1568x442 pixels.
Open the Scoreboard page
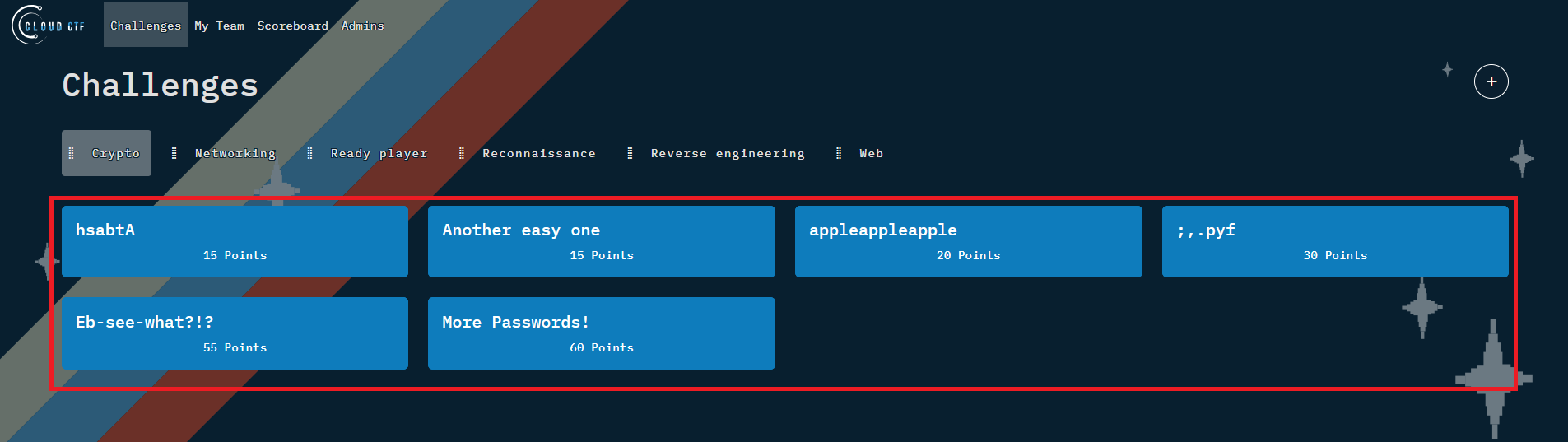[x=293, y=26]
